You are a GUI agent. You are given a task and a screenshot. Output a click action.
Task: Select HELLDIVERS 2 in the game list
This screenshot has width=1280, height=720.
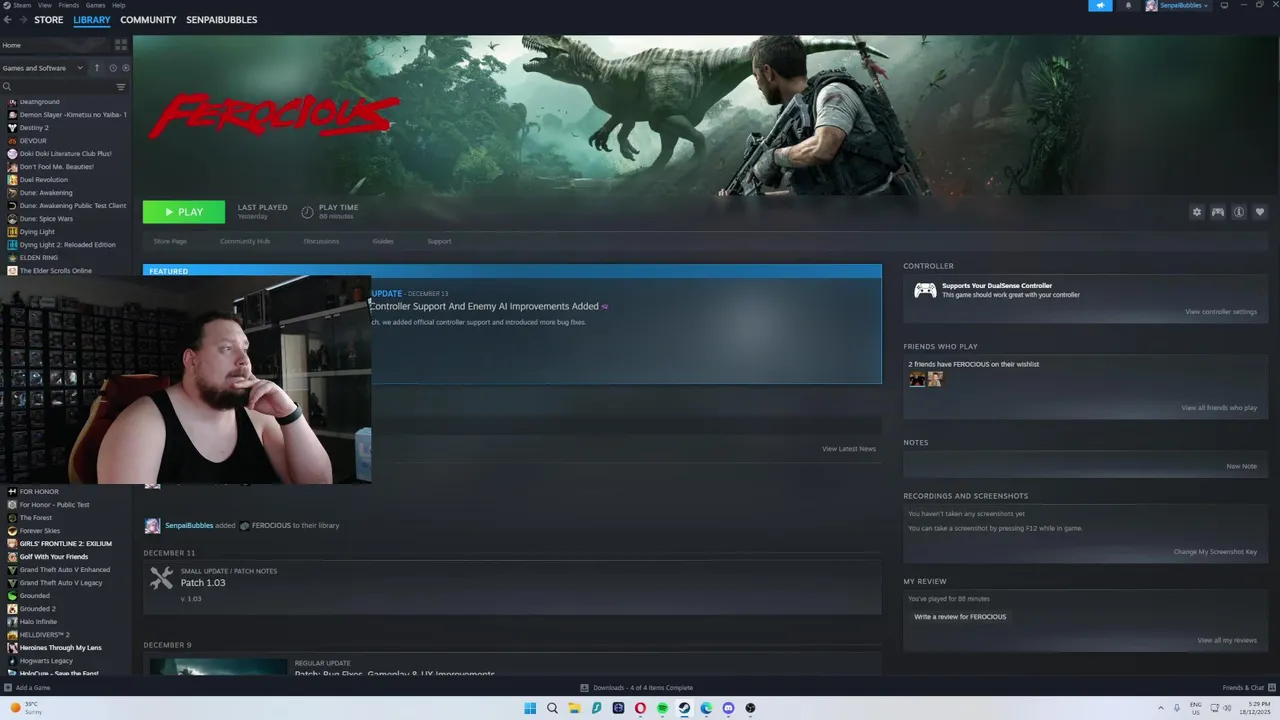(44, 635)
